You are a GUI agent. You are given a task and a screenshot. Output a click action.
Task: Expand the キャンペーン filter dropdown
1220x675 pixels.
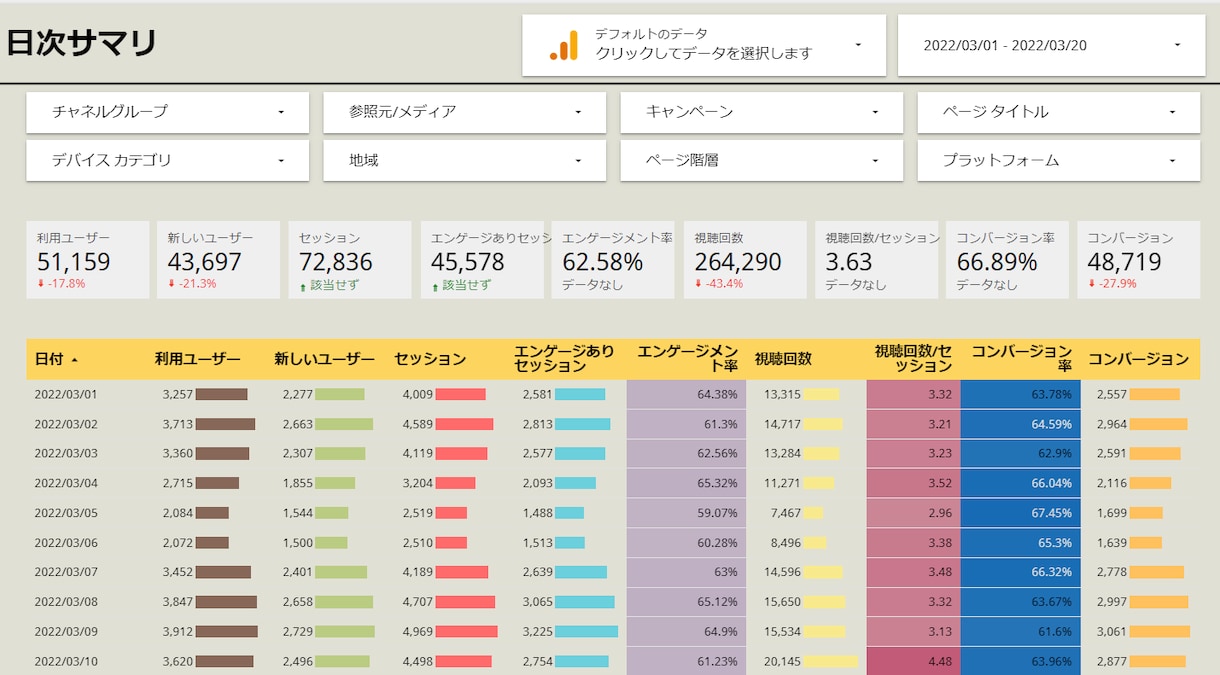click(x=761, y=112)
